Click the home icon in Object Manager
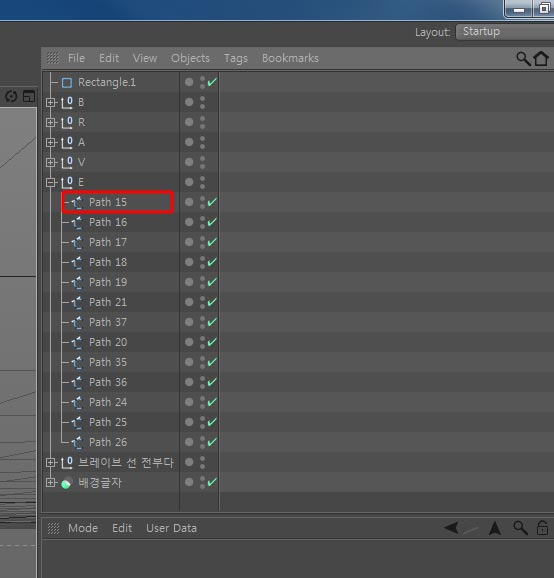Viewport: 554px width, 578px height. (541, 58)
